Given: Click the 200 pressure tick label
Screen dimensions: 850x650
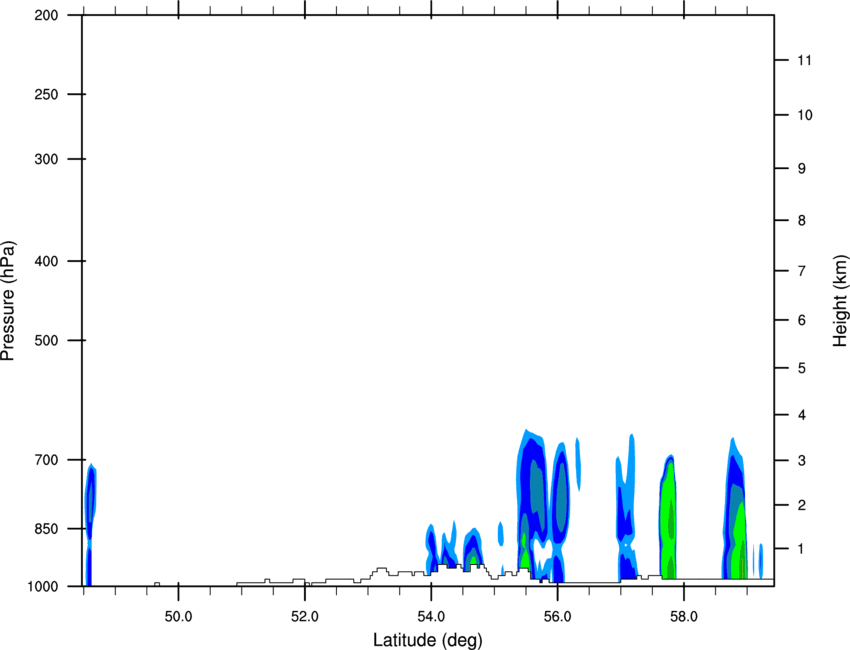Looking at the screenshot, I should [46, 15].
